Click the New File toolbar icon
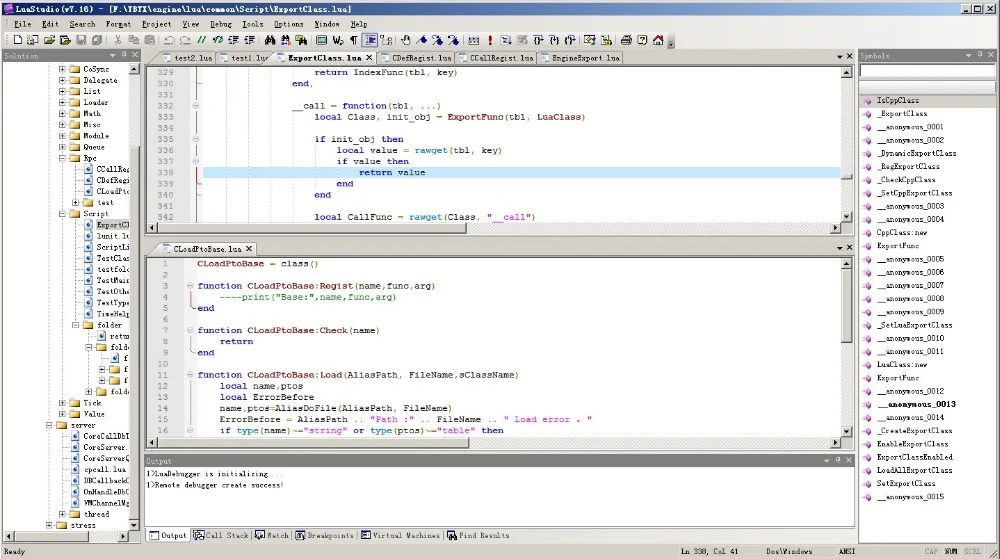 pos(19,40)
